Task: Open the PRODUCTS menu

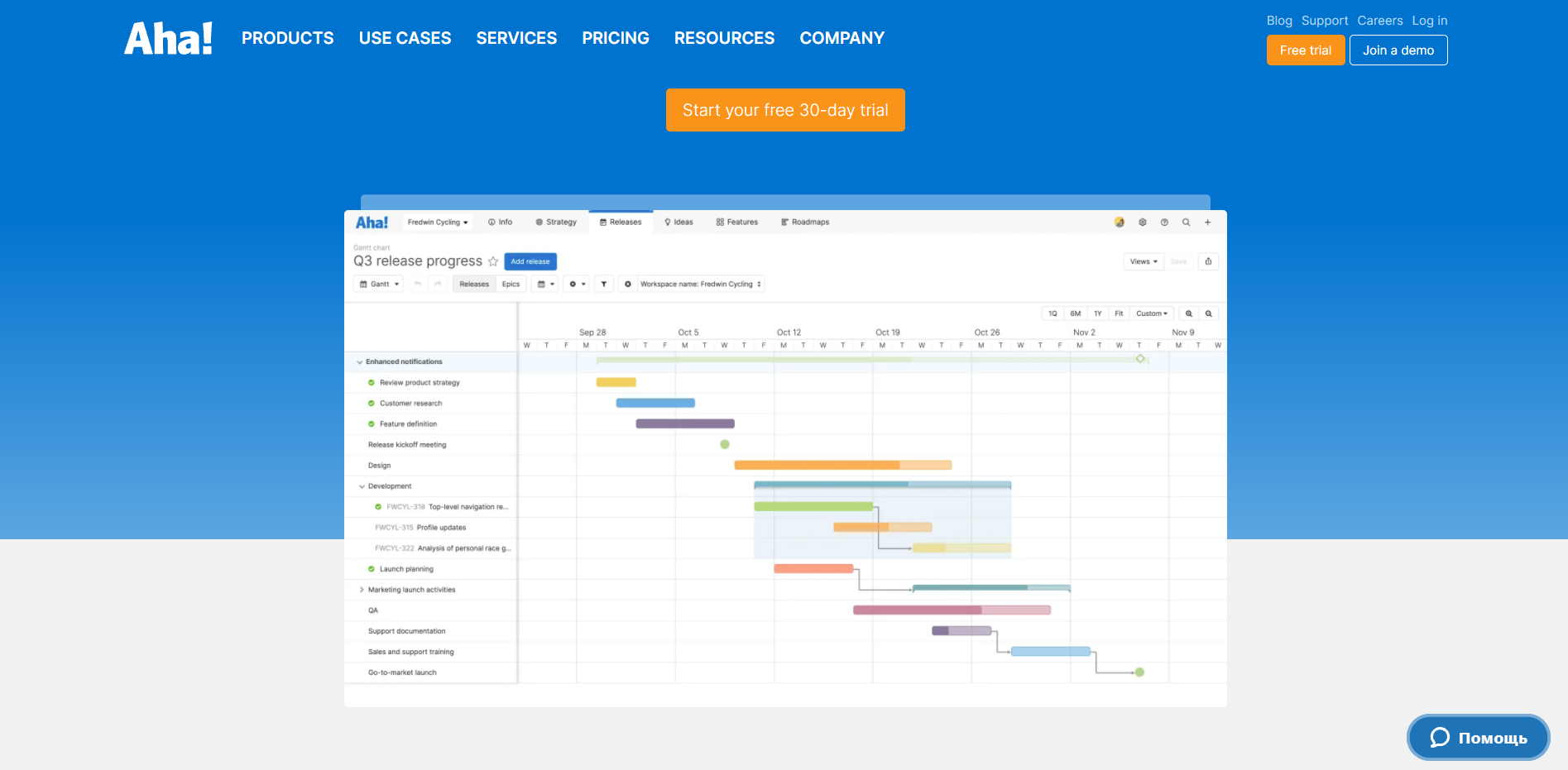Action: pos(288,38)
